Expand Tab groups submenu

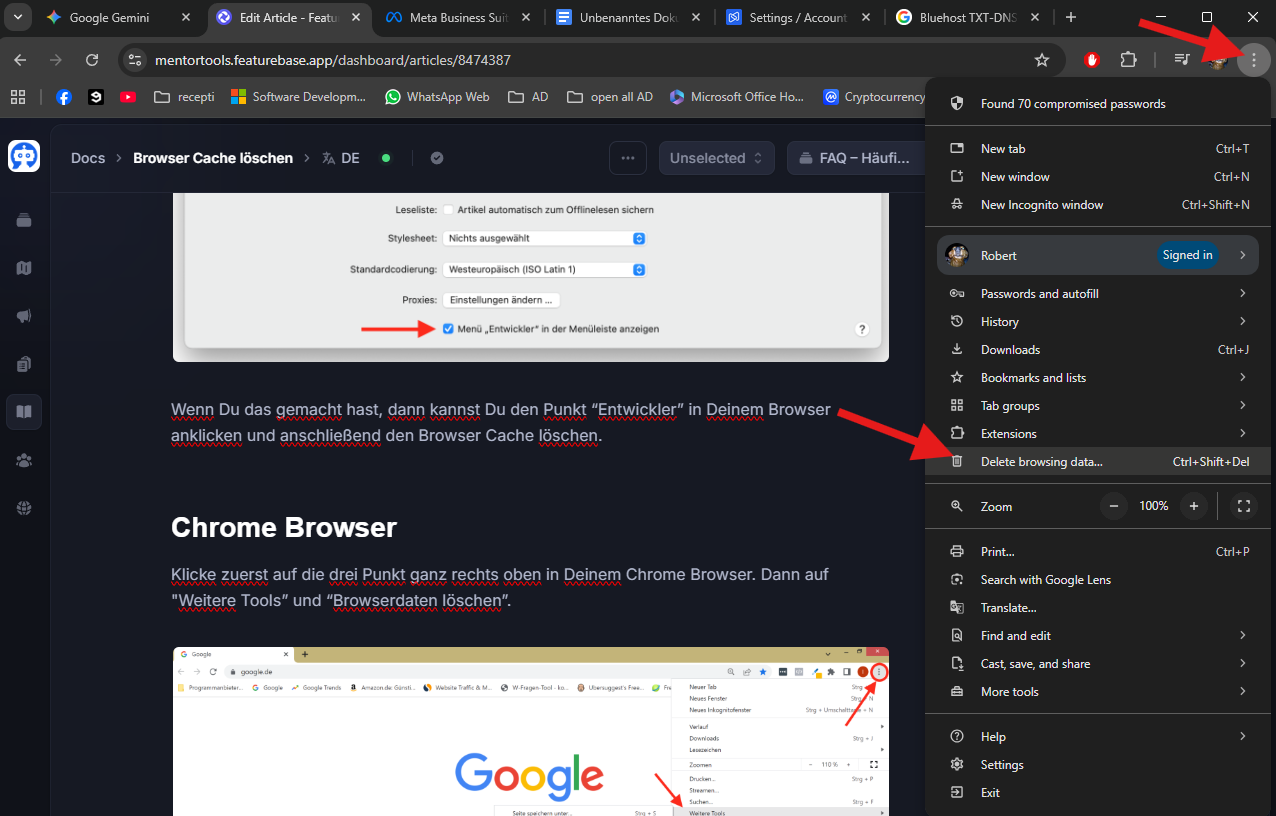coord(1098,405)
